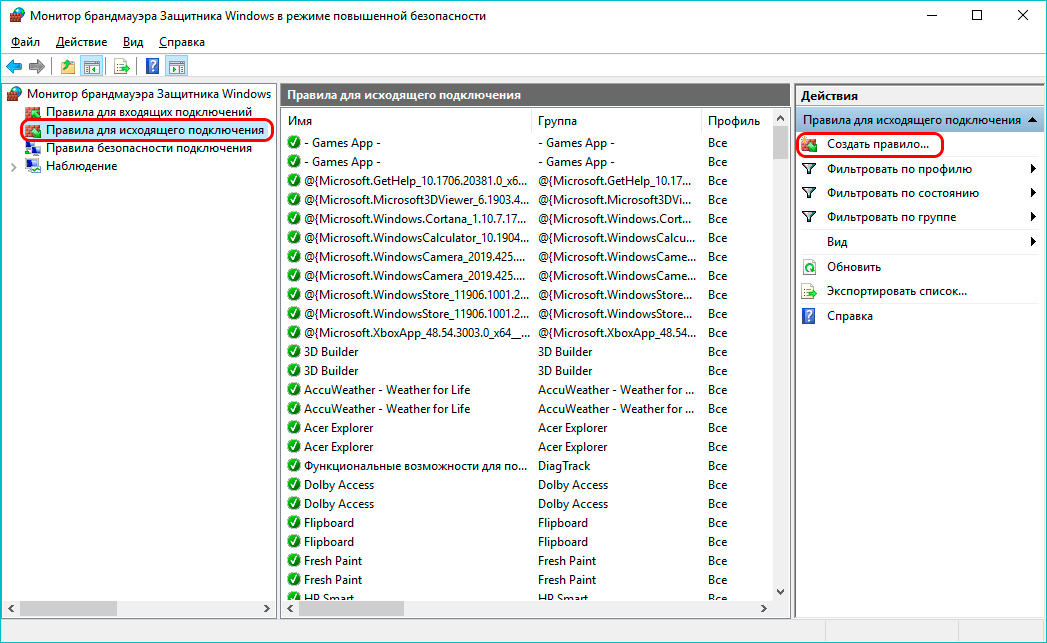Screen dimensions: 1047x643
Task: Select the @{Microsoft.Windows.Cortana_1.10.7.17 rule row
Action: (x=528, y=218)
